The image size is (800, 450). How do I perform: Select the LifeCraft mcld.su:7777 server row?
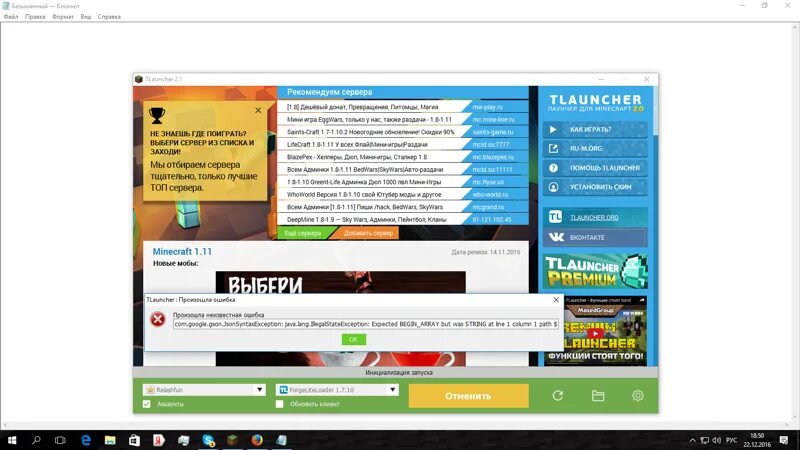(403, 144)
